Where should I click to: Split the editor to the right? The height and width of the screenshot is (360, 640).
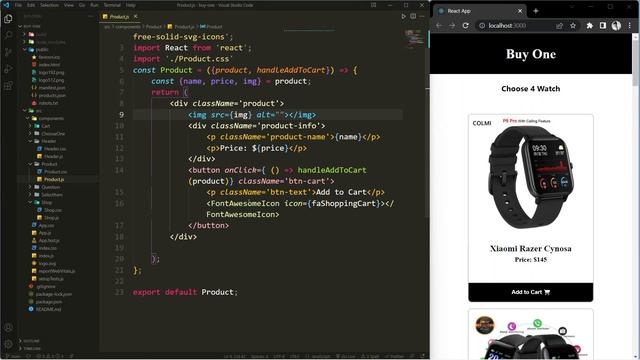click(x=413, y=16)
